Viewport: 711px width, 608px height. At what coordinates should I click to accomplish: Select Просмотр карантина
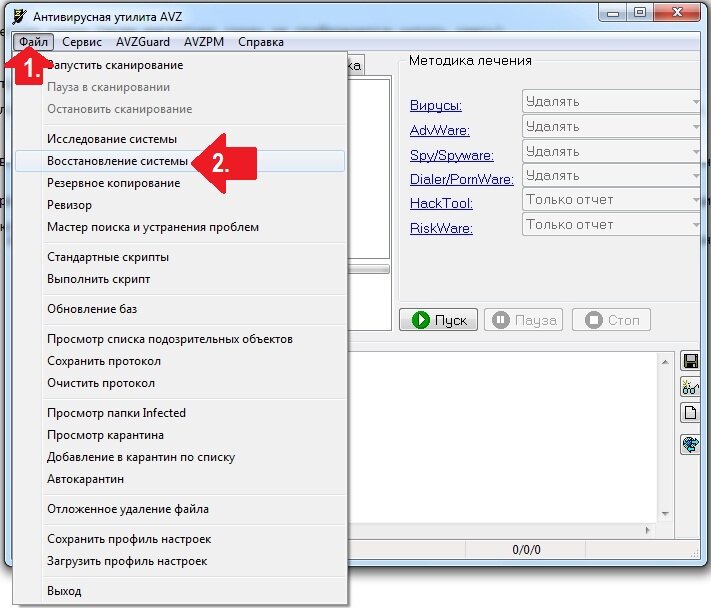point(180,435)
